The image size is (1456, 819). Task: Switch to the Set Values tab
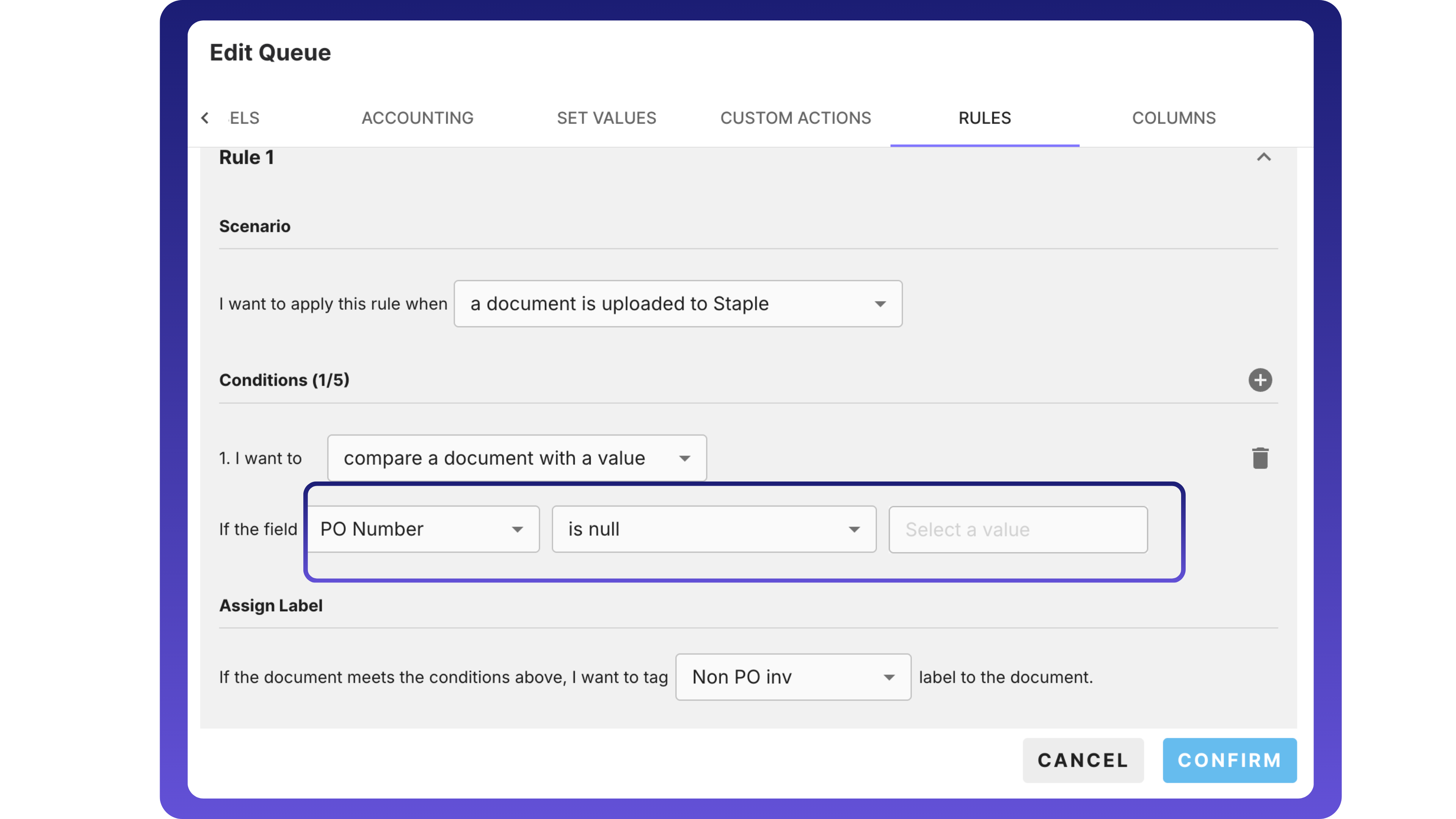pyautogui.click(x=606, y=118)
